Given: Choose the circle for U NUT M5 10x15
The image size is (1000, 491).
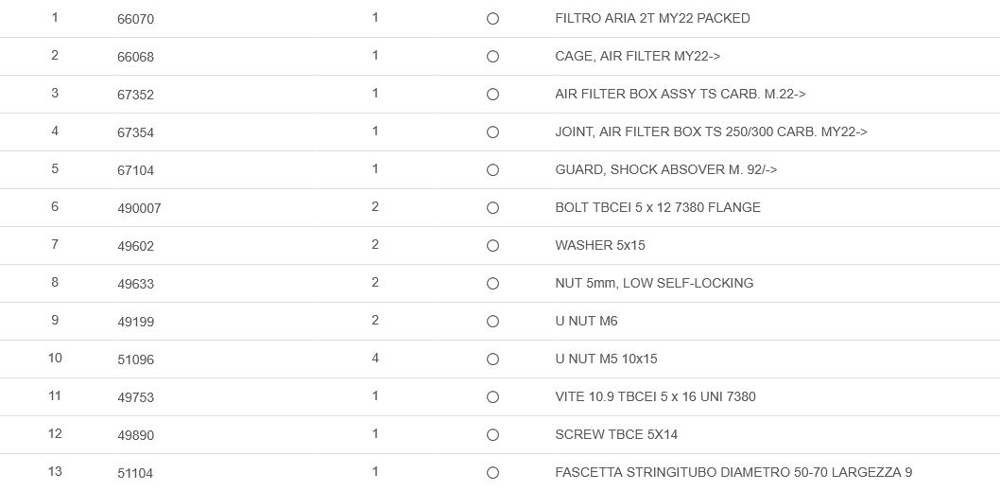Looking at the screenshot, I should 492,359.
